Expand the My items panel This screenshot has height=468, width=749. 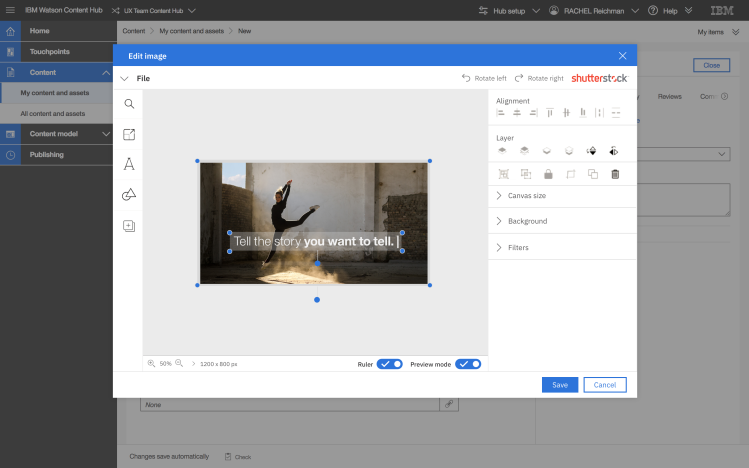coord(736,32)
